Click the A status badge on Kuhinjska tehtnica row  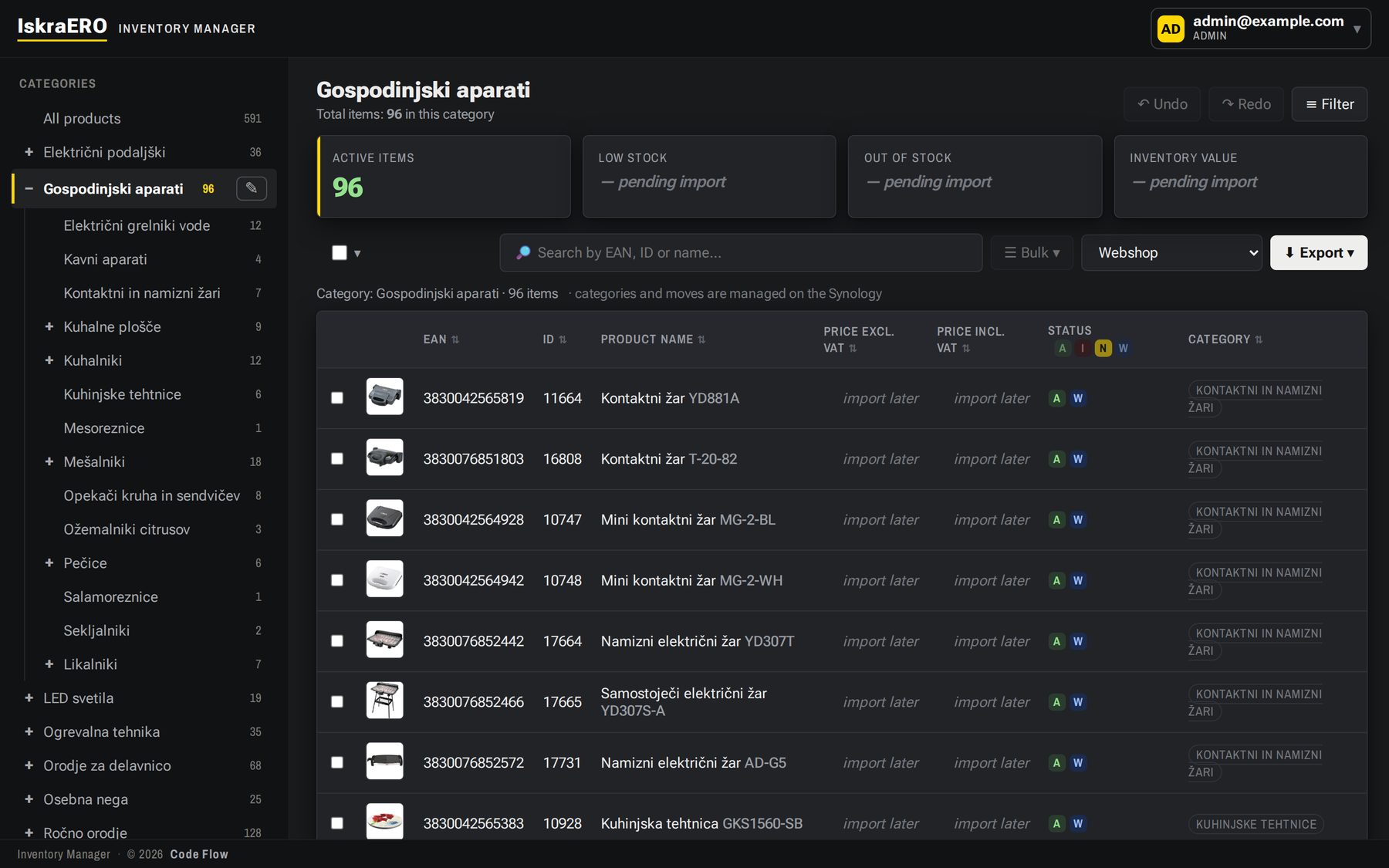1056,823
